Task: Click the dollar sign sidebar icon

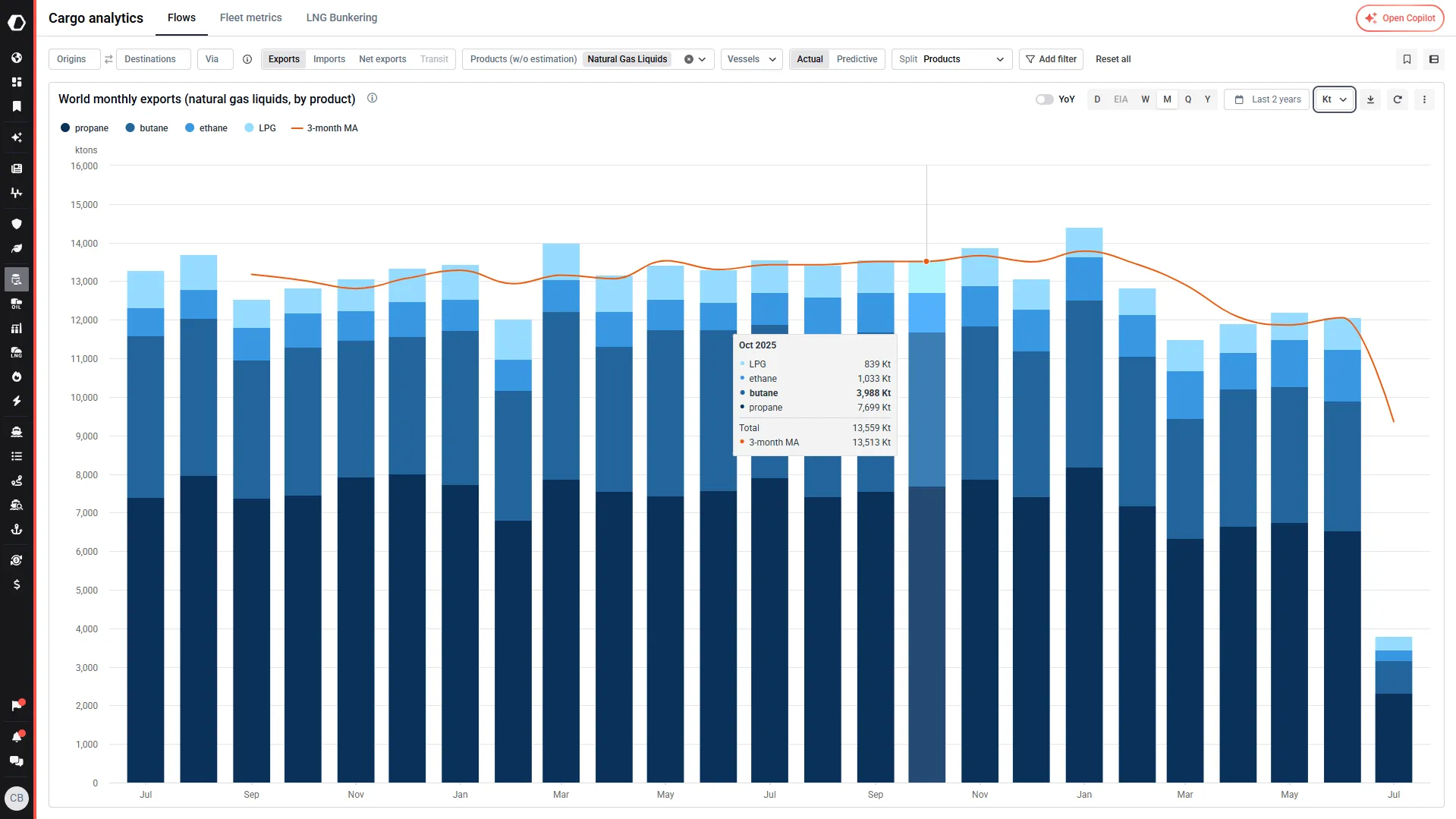Action: point(17,584)
